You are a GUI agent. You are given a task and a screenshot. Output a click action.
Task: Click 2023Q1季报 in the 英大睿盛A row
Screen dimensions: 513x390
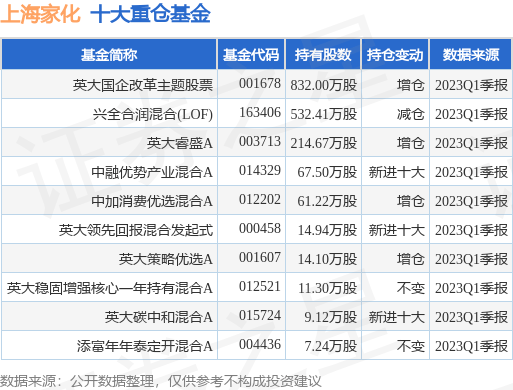tap(471, 143)
